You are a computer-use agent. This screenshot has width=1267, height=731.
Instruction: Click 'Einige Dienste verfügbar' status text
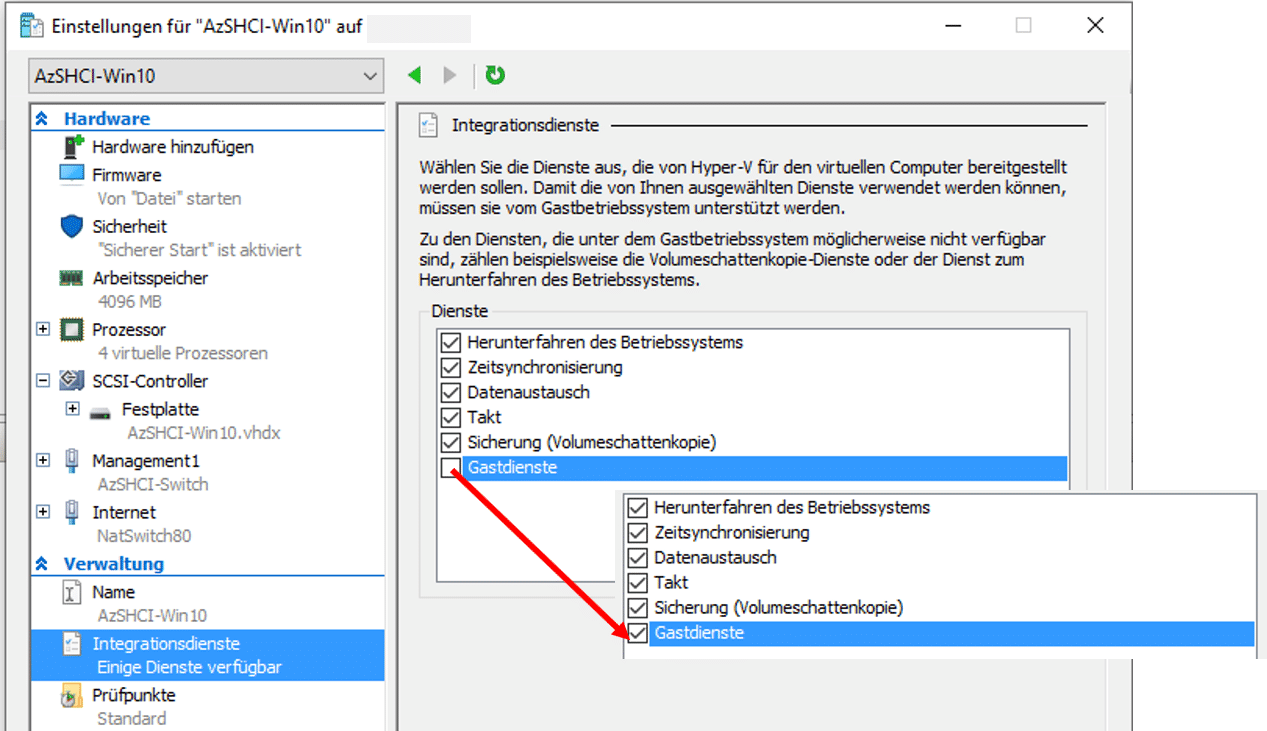pos(189,667)
